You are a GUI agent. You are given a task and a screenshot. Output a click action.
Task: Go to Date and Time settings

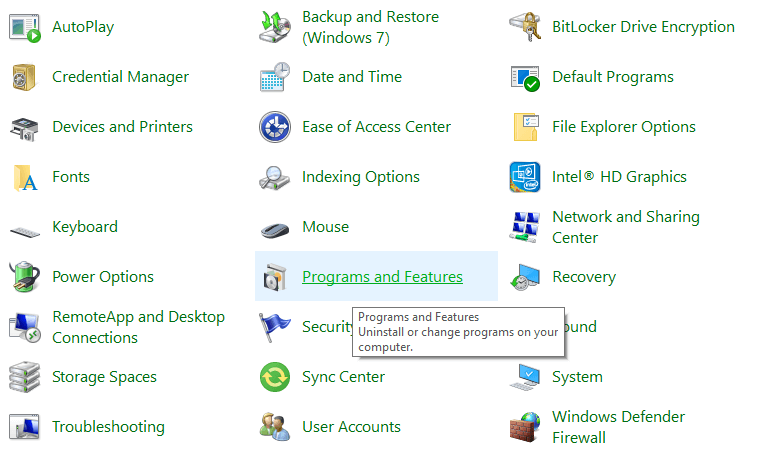coord(352,77)
